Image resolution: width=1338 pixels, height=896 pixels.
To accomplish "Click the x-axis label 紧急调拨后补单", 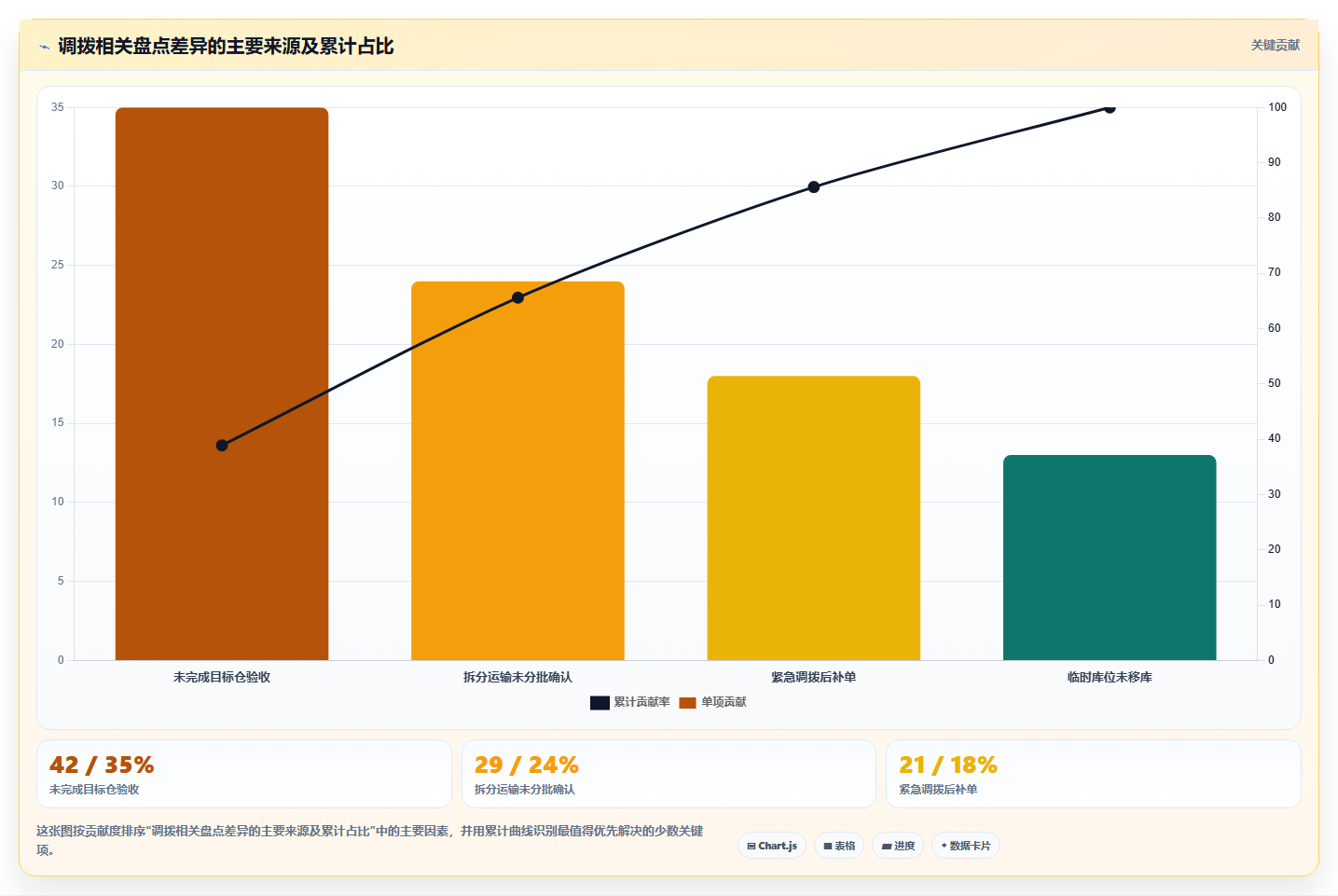I will pos(814,677).
